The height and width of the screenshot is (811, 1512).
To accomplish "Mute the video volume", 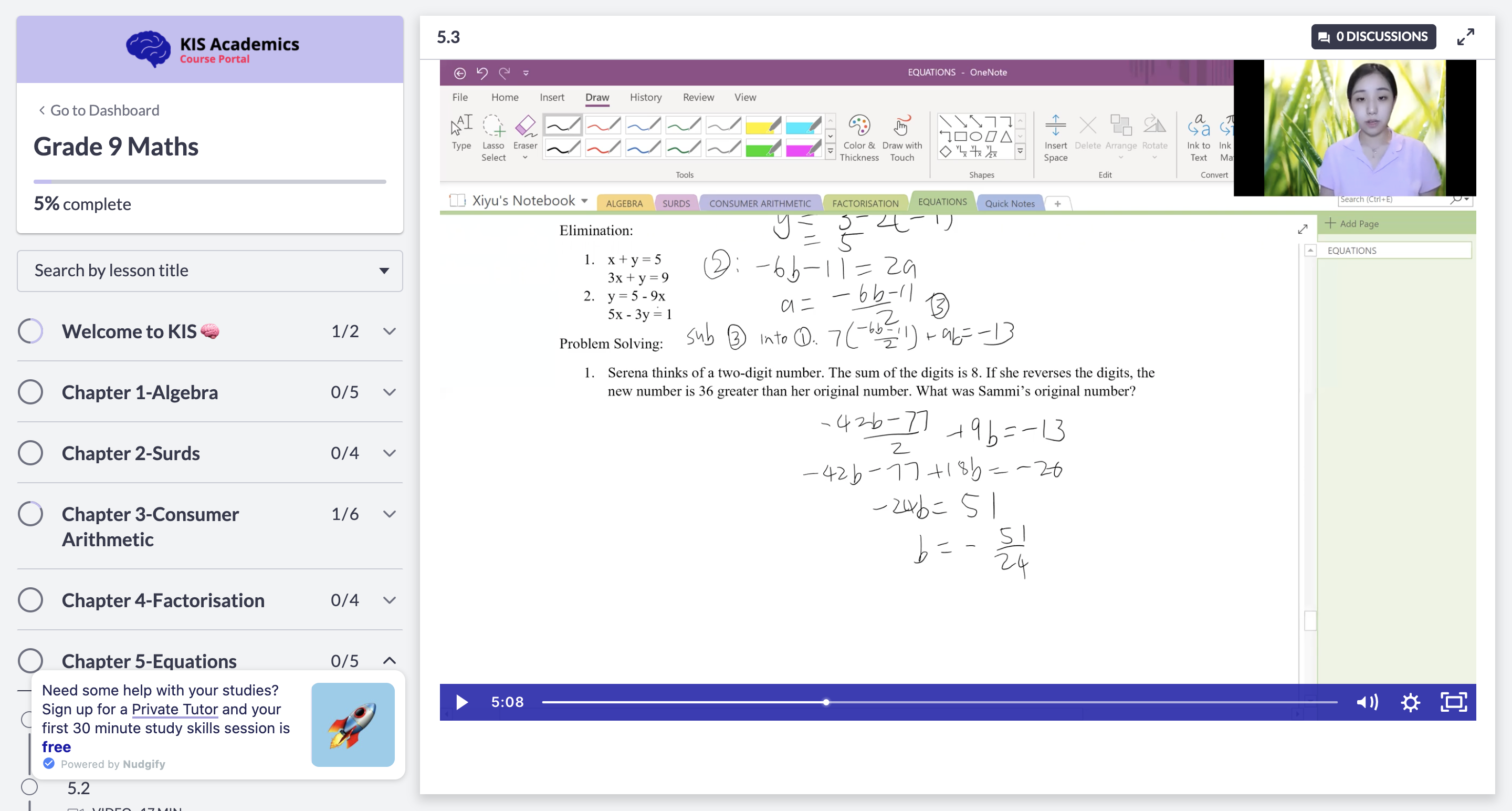I will pos(1367,702).
